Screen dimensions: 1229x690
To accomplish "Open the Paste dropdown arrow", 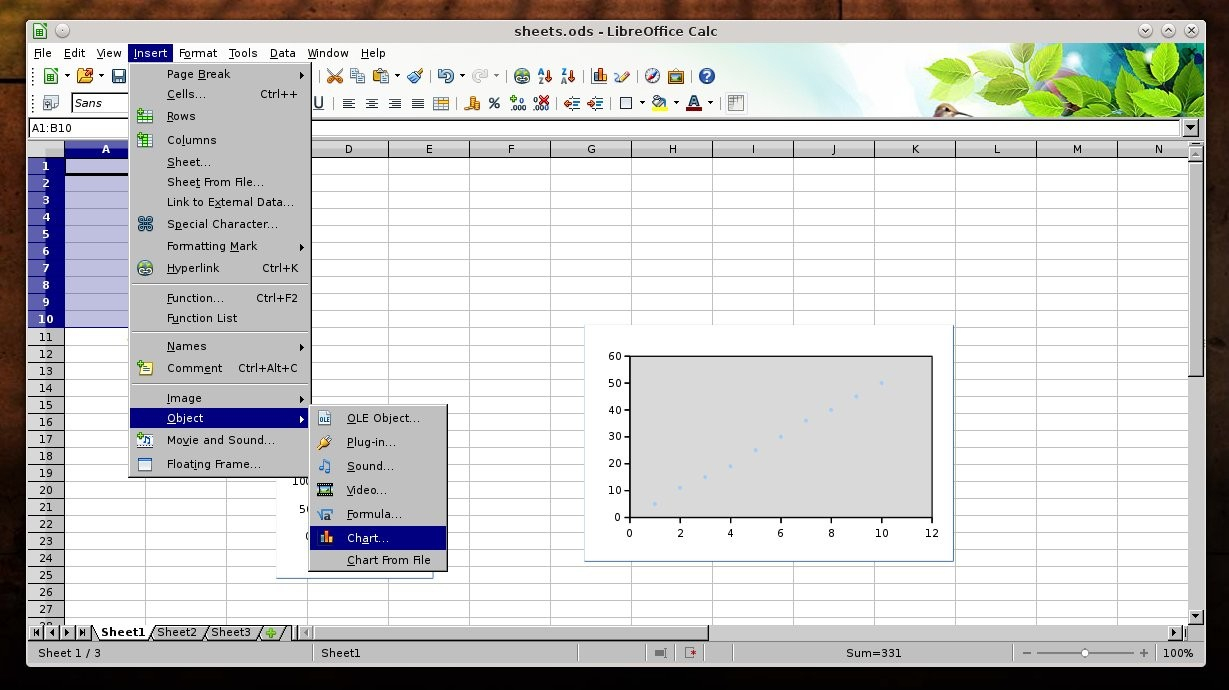I will point(397,76).
